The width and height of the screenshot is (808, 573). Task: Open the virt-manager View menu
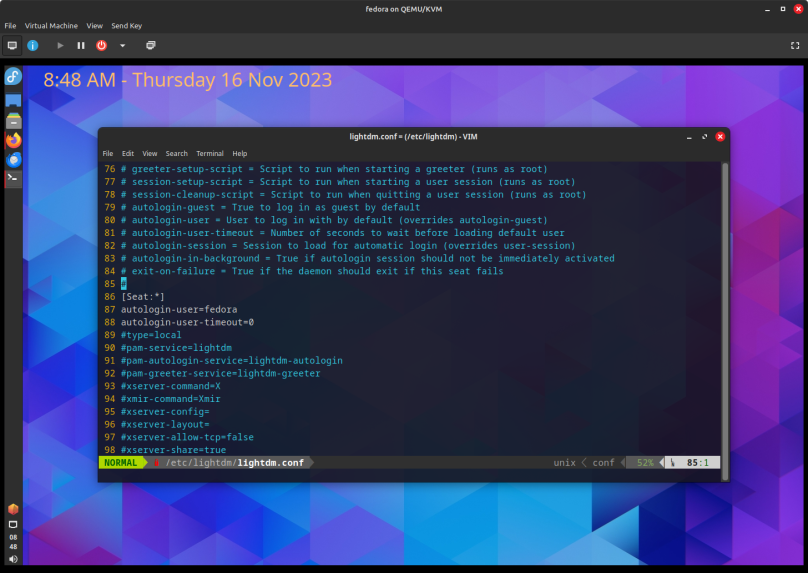coord(94,26)
